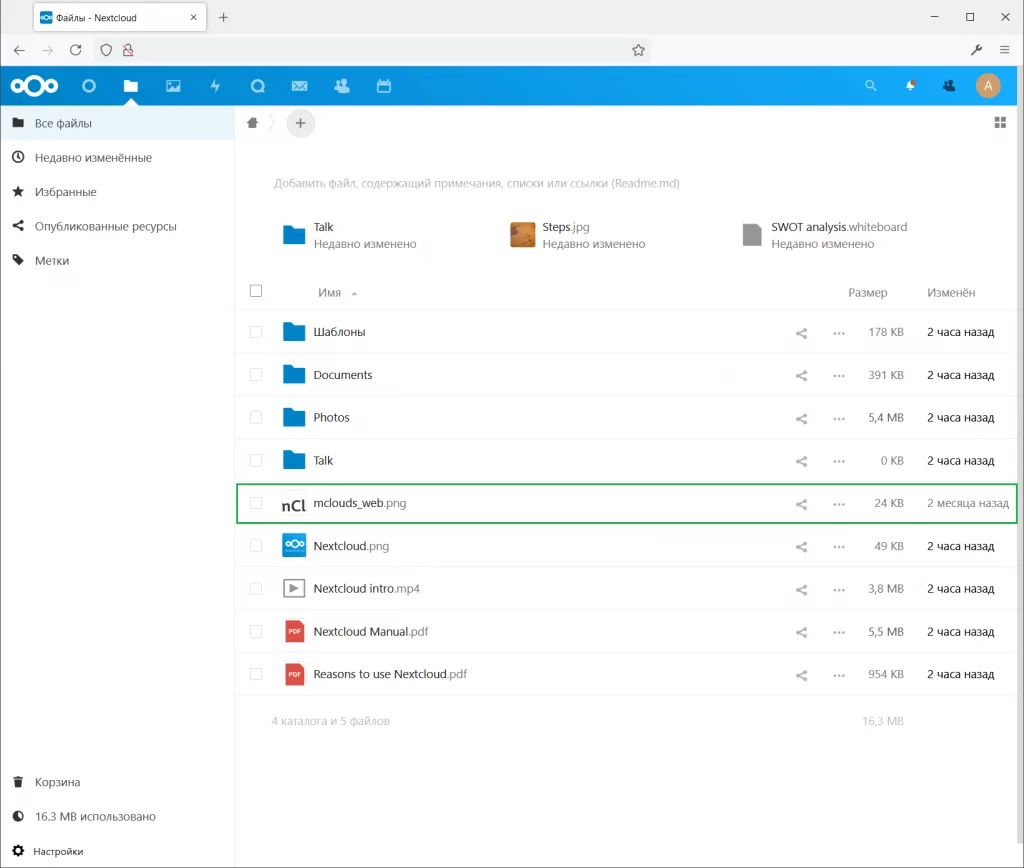This screenshot has width=1024, height=868.
Task: Click the plus button to add new file
Action: pyautogui.click(x=300, y=123)
